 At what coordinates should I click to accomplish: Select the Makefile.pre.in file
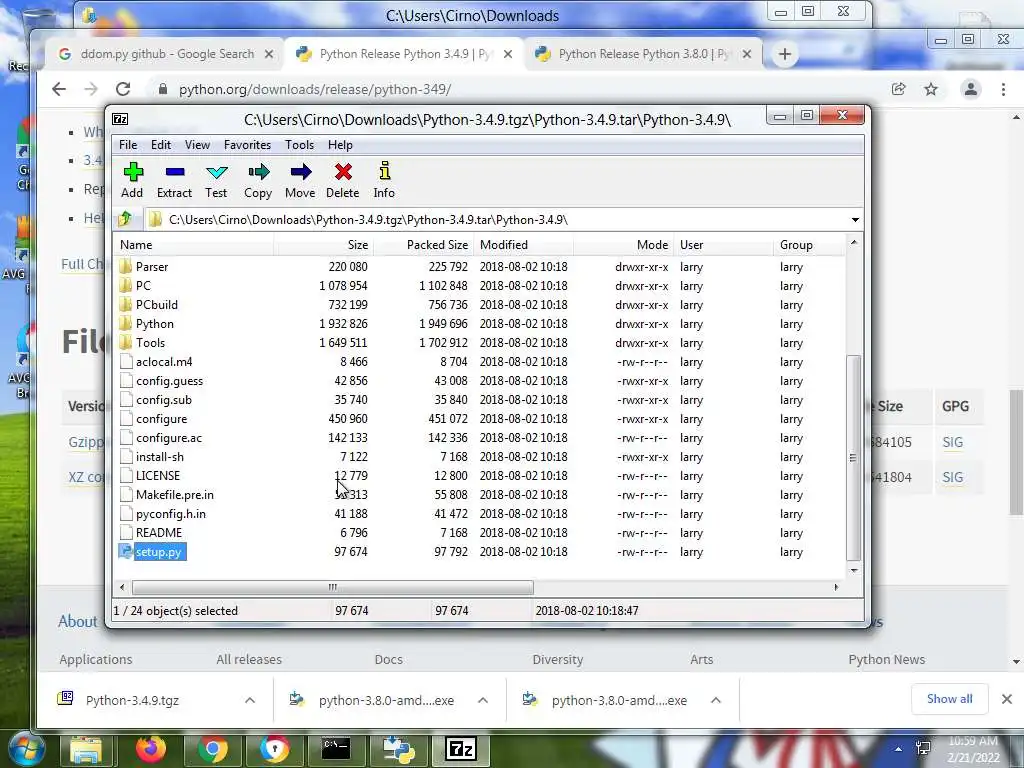click(481, 494)
